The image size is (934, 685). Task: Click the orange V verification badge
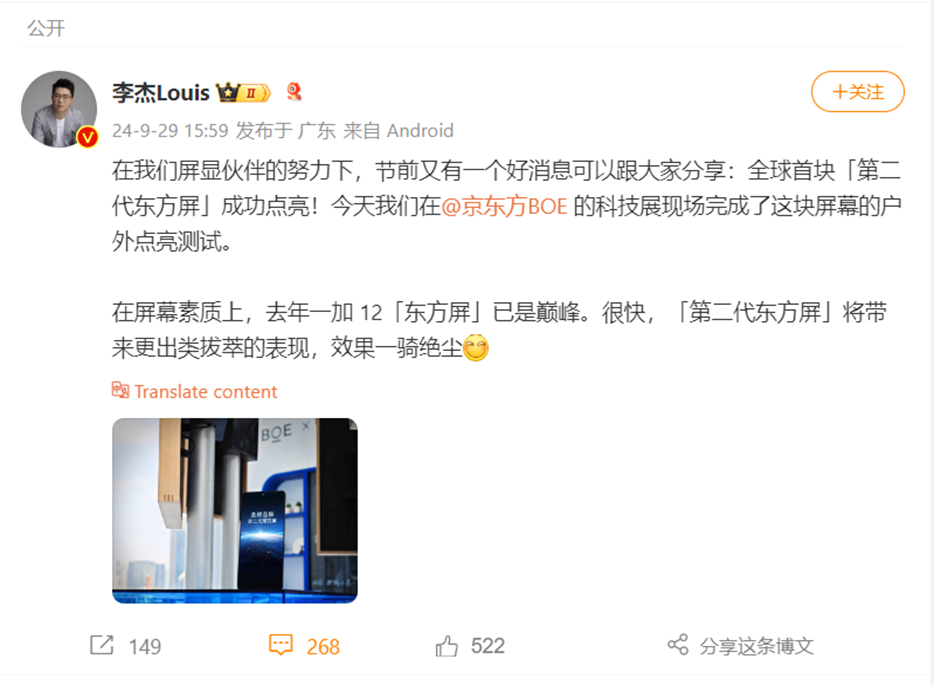pos(88,138)
